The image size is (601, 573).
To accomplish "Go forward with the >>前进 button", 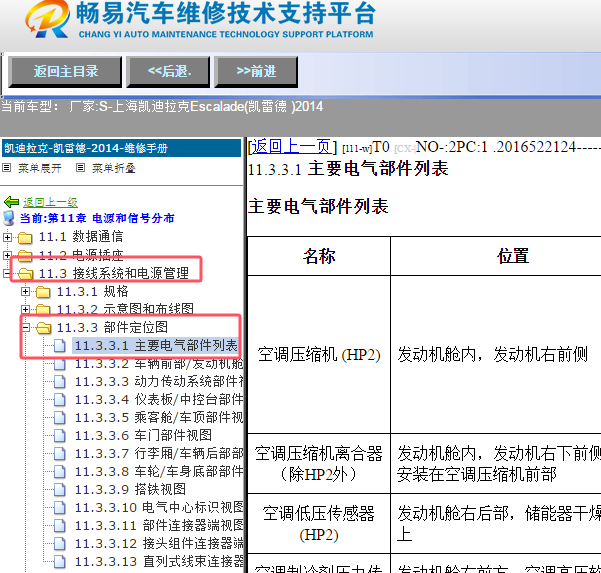I will coord(256,72).
